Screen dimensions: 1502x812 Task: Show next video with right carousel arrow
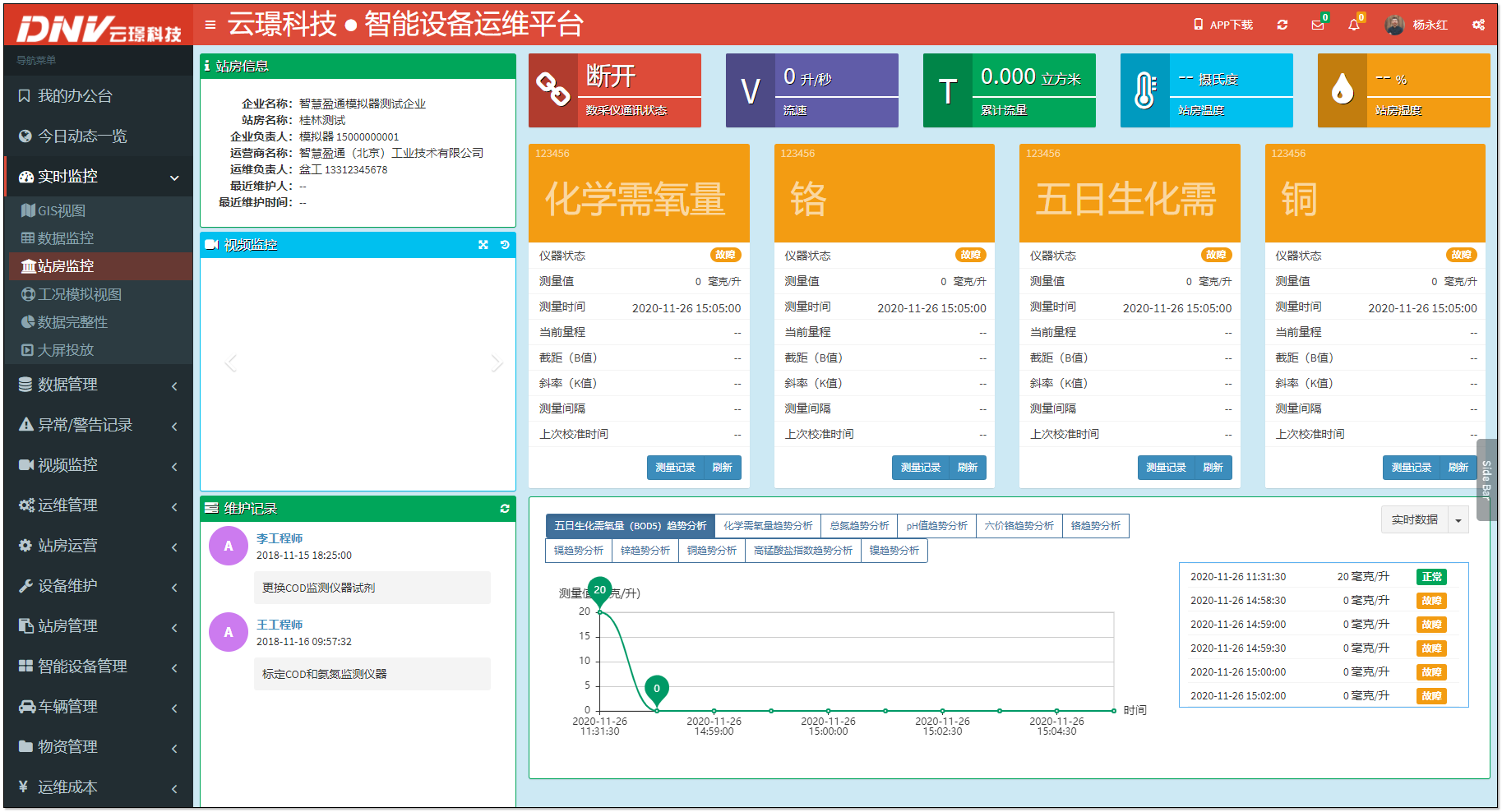(x=497, y=363)
